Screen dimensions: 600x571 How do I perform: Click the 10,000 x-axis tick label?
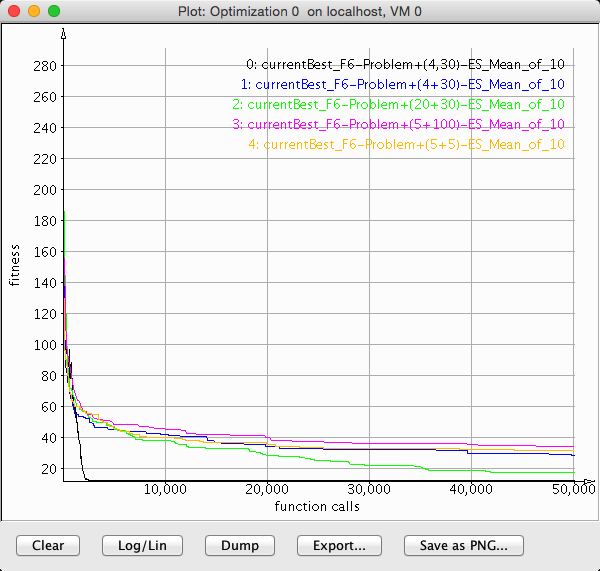pyautogui.click(x=164, y=490)
